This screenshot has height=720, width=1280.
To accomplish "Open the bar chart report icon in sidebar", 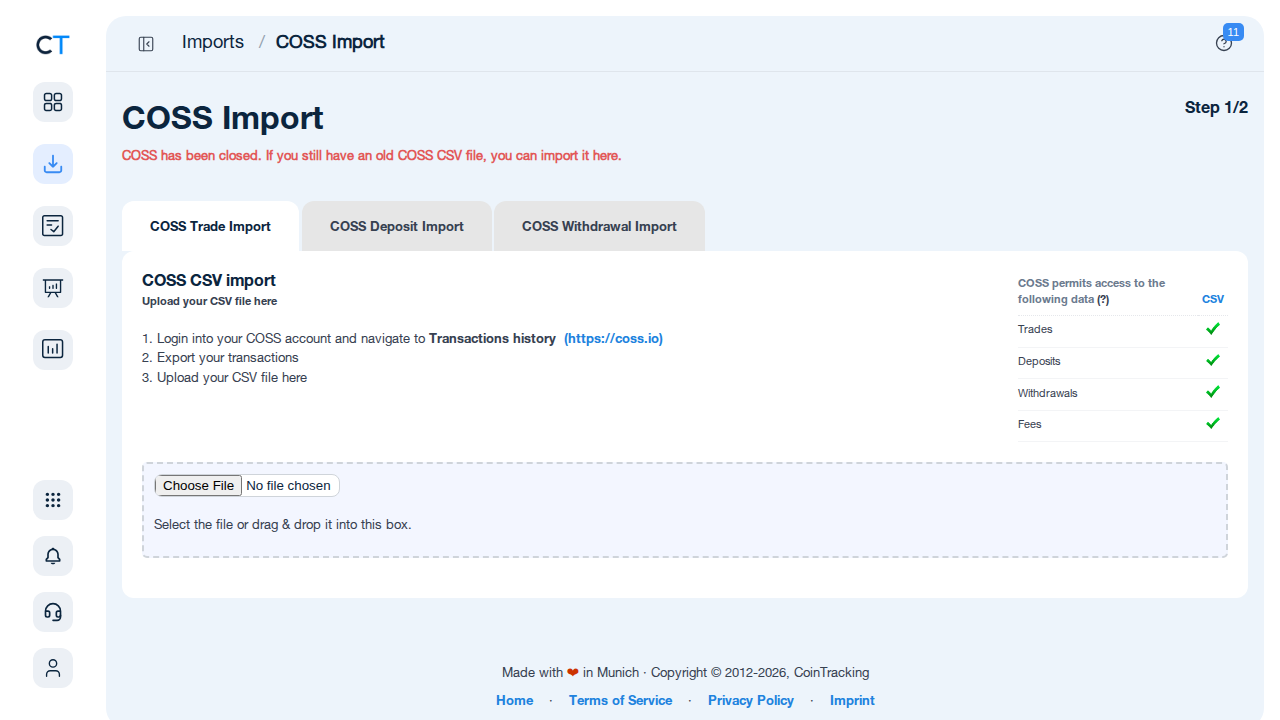I will [53, 350].
